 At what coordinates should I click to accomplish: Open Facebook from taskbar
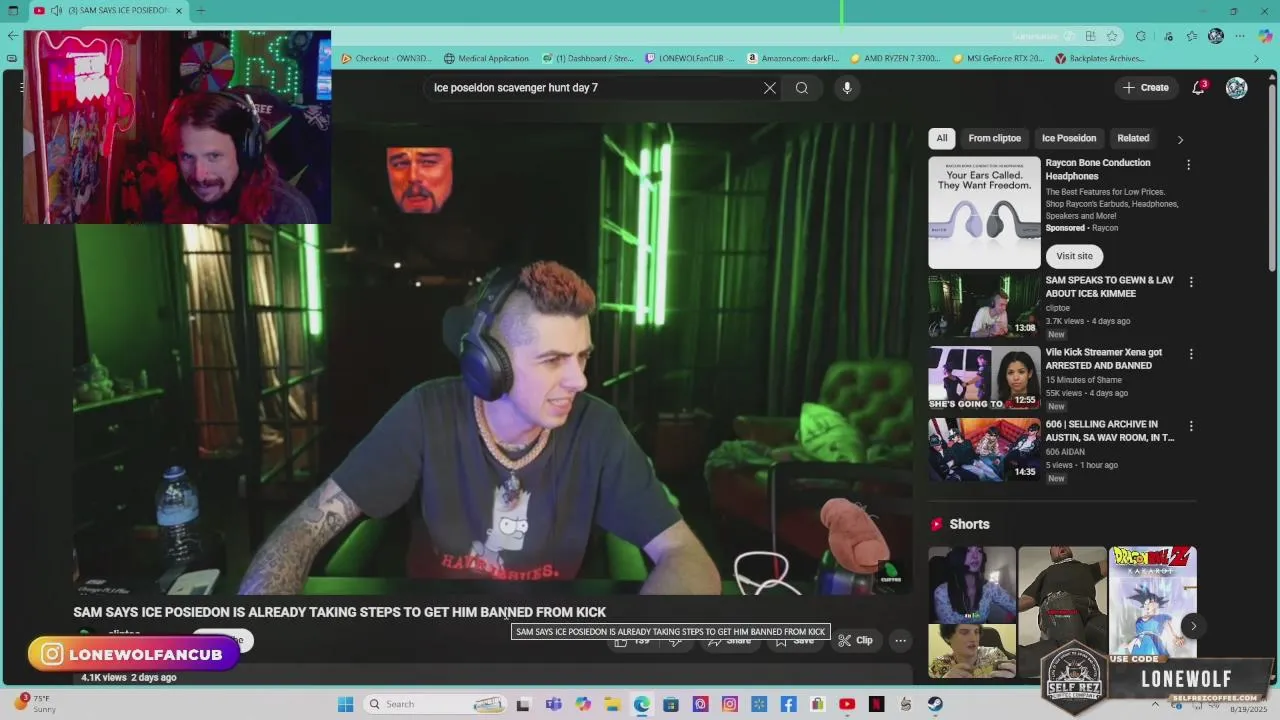[x=788, y=704]
